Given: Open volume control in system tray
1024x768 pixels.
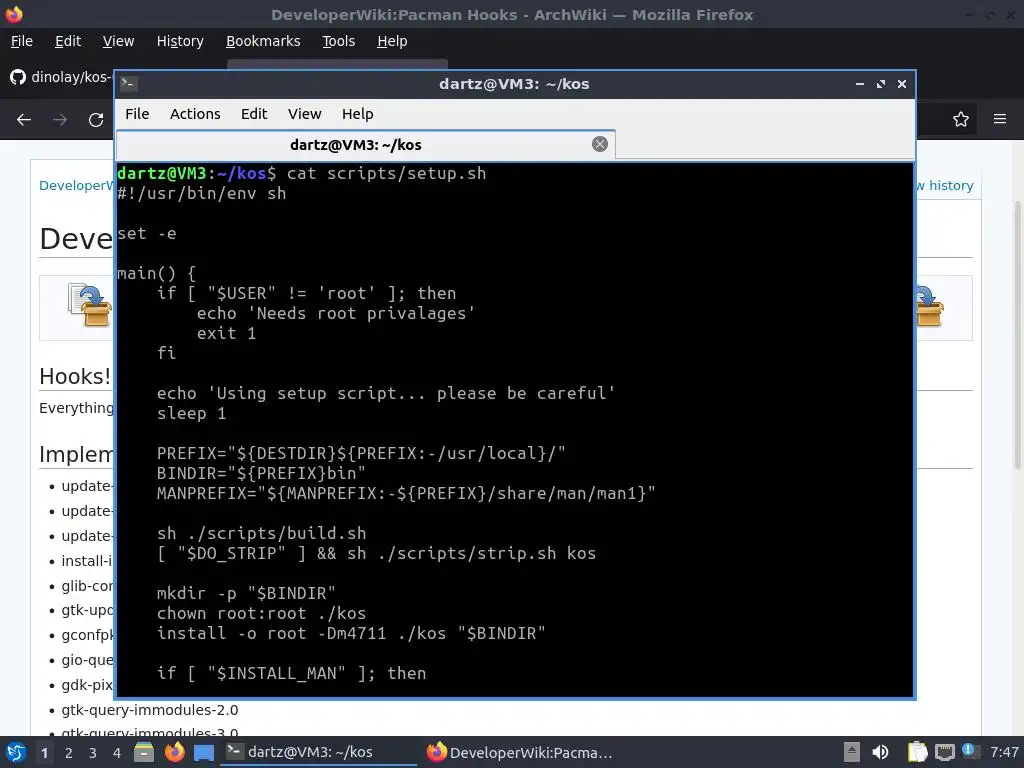Looking at the screenshot, I should (x=880, y=752).
